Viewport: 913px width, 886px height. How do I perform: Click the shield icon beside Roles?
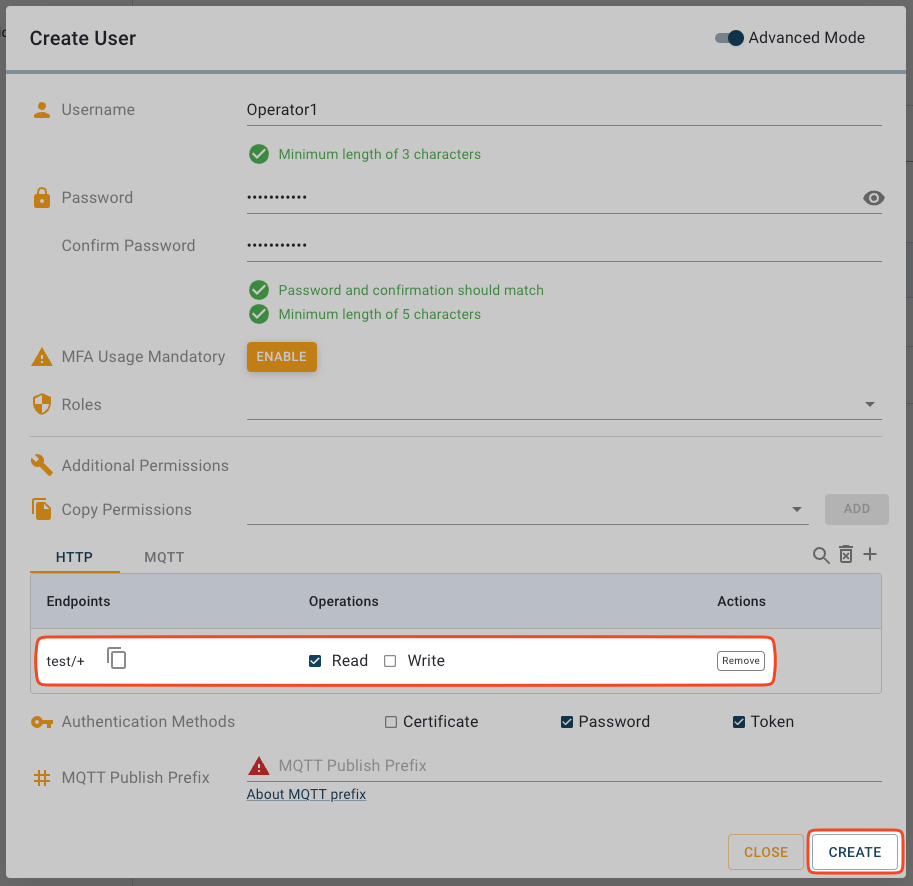click(42, 405)
